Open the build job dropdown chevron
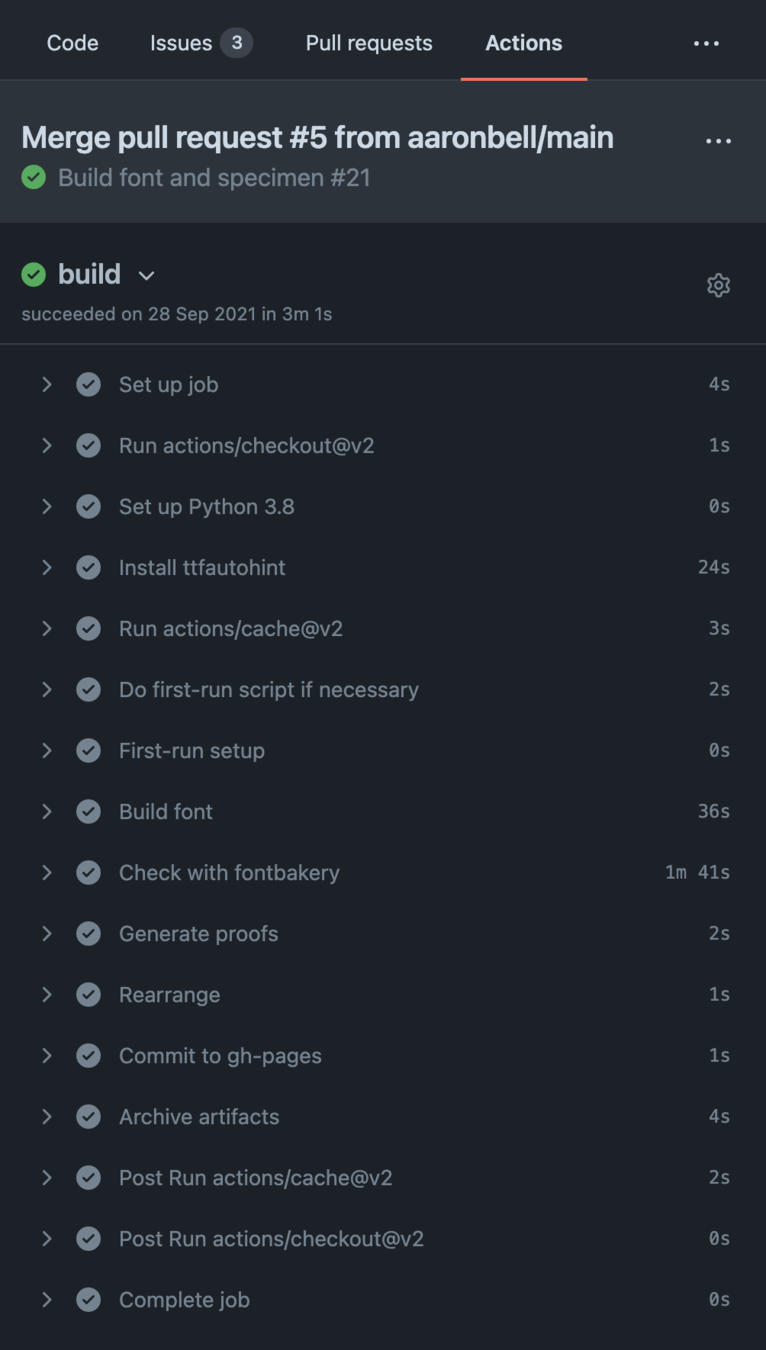Viewport: 766px width, 1350px height. pyautogui.click(x=146, y=275)
